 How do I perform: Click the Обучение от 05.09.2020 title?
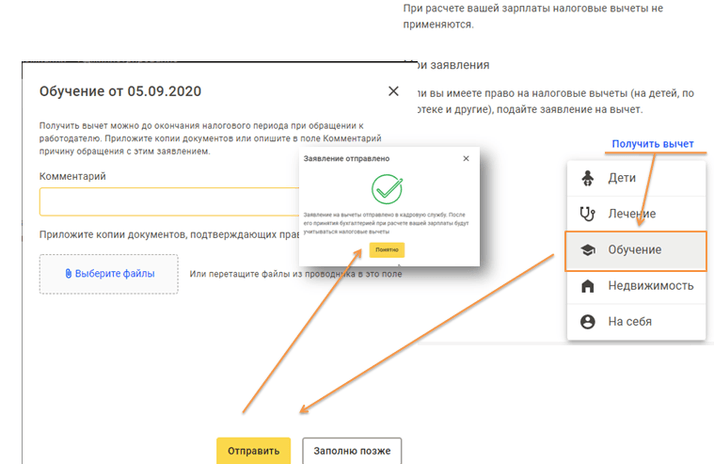pos(120,91)
